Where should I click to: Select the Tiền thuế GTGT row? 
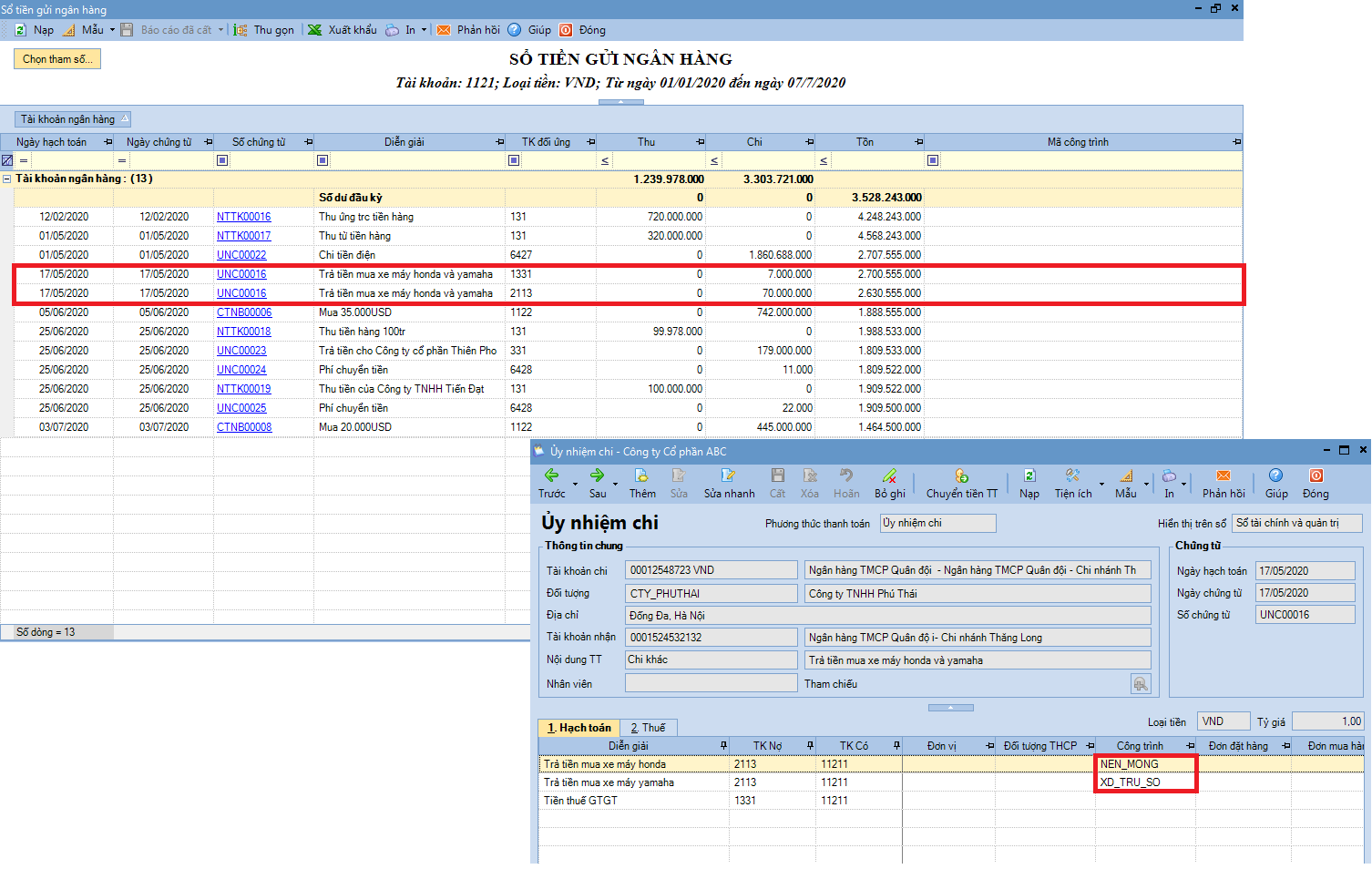click(x=950, y=801)
